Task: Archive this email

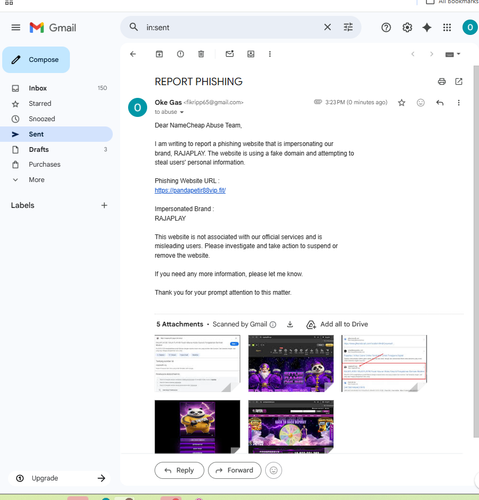Action: click(x=159, y=54)
